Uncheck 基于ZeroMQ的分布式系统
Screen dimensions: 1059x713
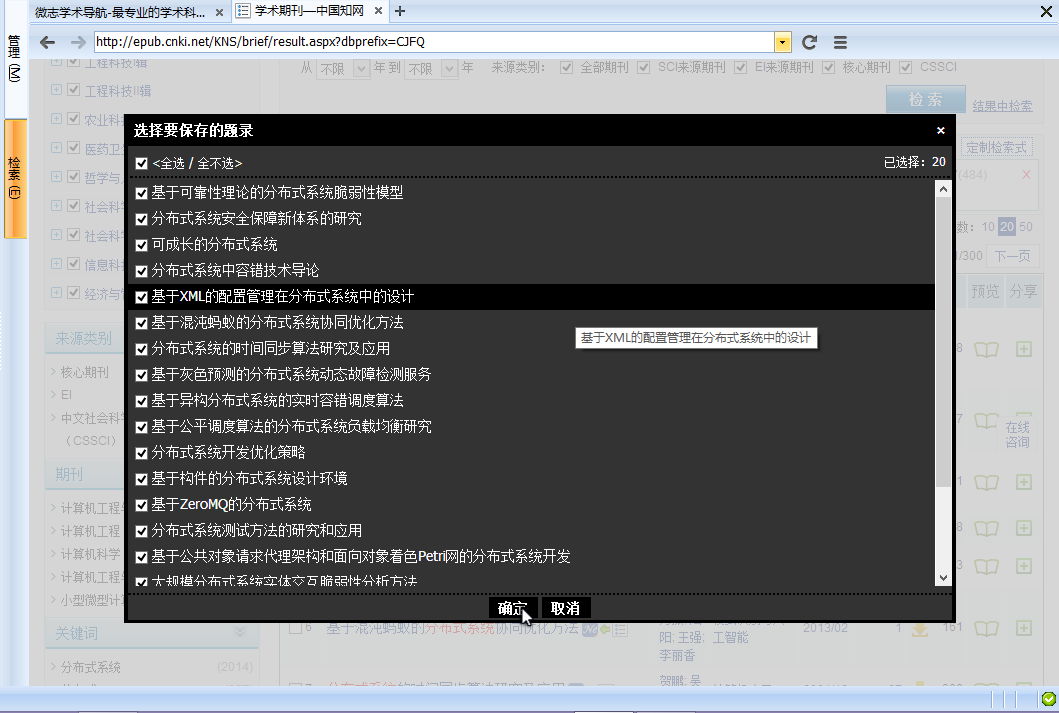coord(141,505)
